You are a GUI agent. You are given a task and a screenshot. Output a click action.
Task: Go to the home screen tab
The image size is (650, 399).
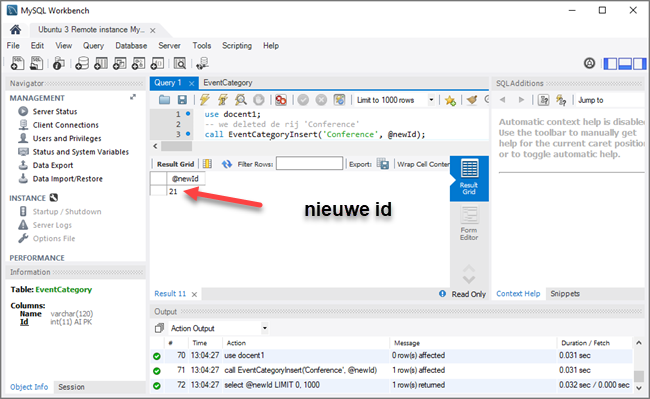click(x=15, y=29)
